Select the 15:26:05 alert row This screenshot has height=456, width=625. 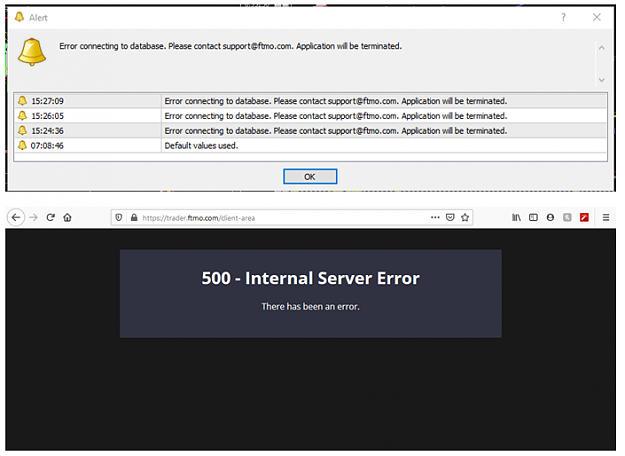(x=311, y=116)
